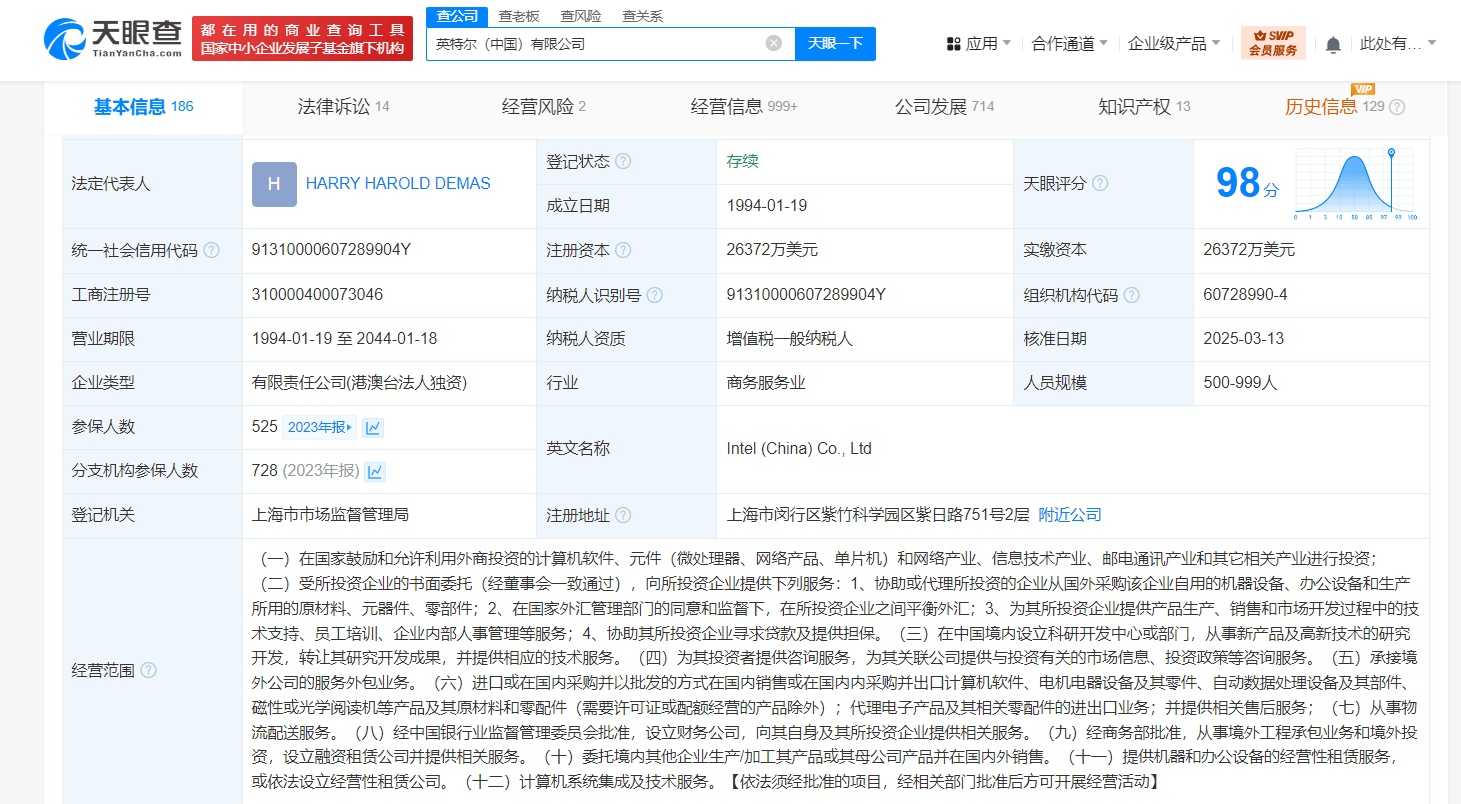Viewport: 1461px width, 804px height.
Task: Switch to the 查老板 search tab
Action: pos(519,16)
